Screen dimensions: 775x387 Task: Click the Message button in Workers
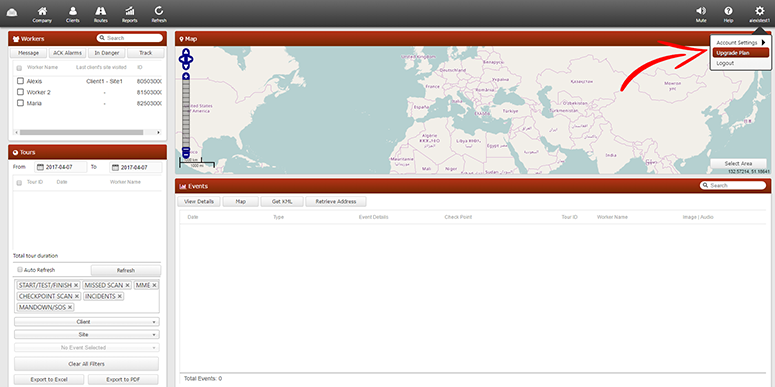tap(28, 53)
